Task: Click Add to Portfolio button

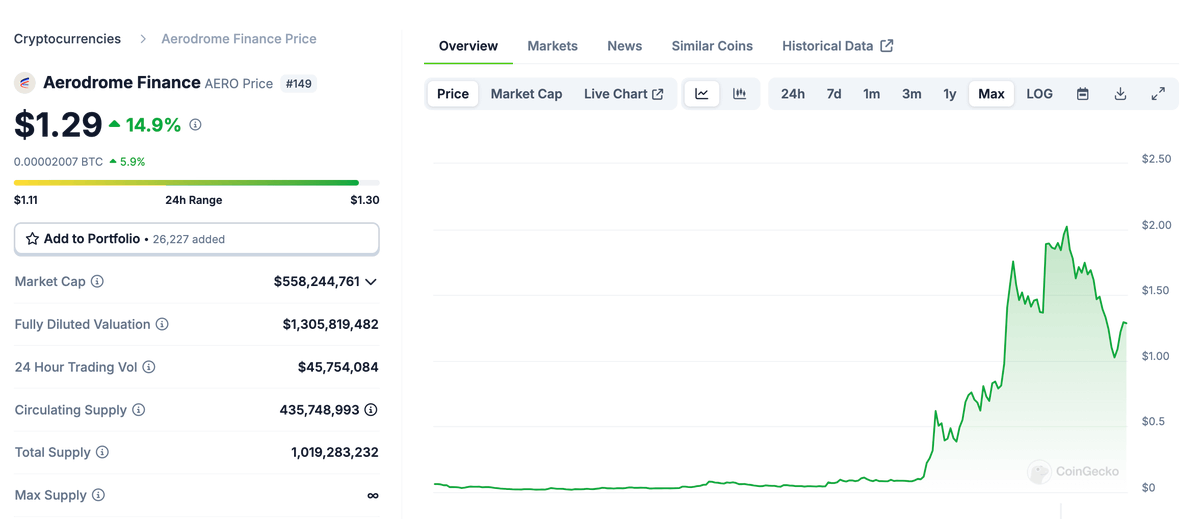Action: [196, 239]
